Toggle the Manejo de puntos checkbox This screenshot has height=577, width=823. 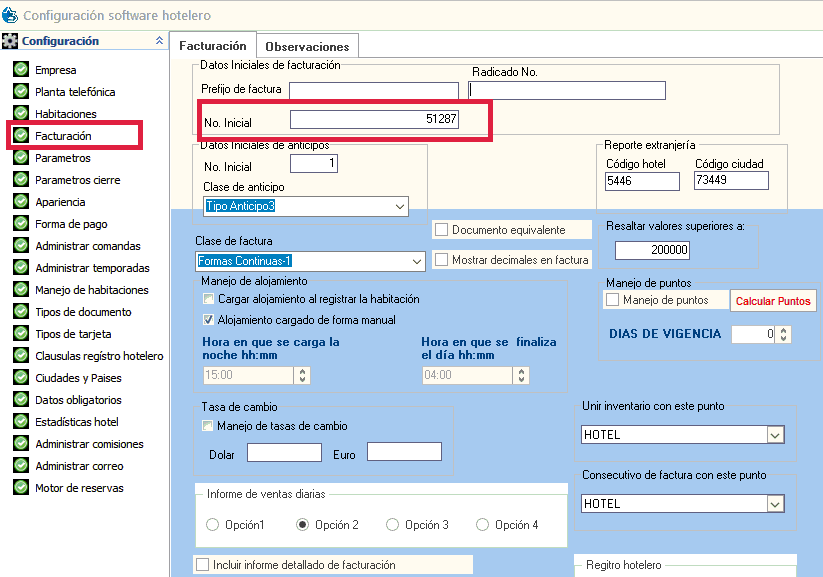coord(612,300)
